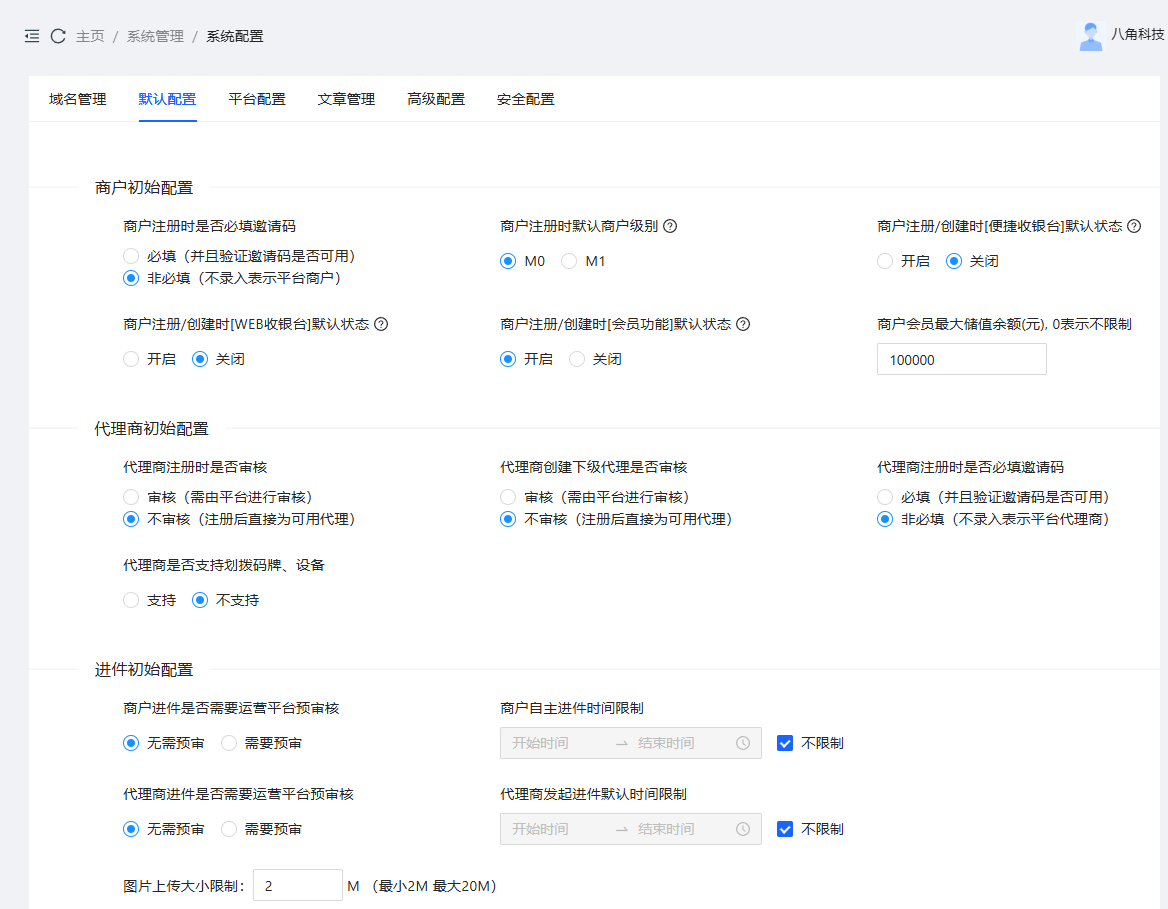Click clock icon in 商户自主进件时间限制 field
Viewport: 1168px width, 909px height.
pos(743,743)
